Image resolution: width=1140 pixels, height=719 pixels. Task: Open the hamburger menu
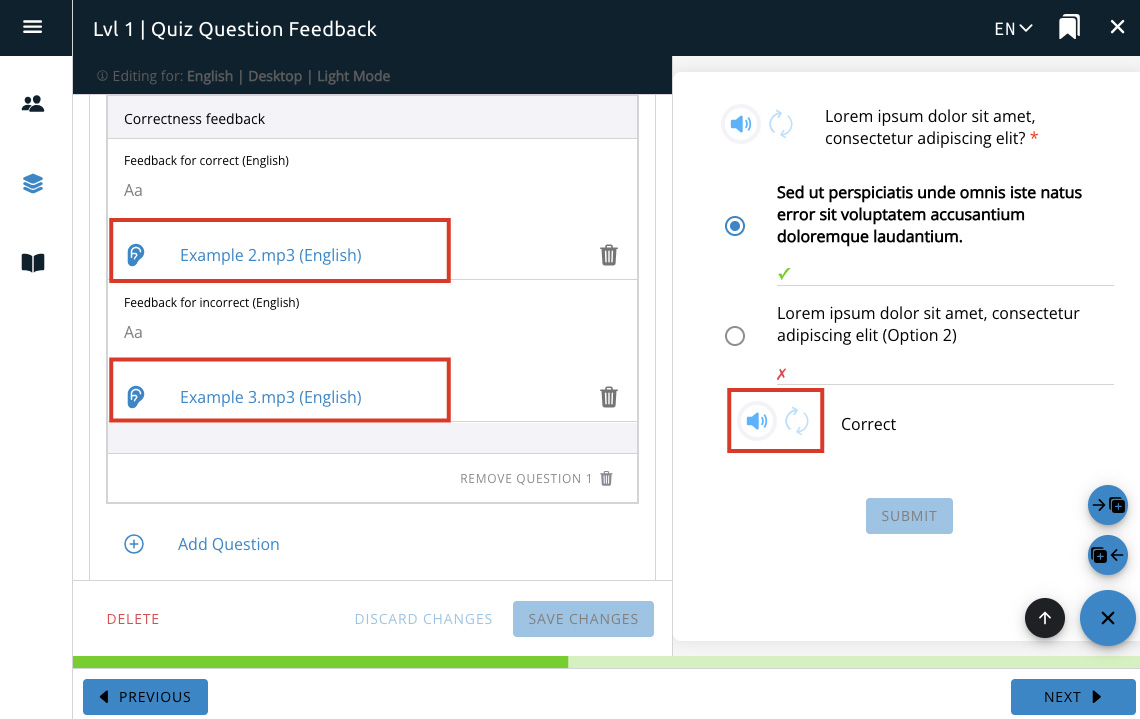coord(32,27)
